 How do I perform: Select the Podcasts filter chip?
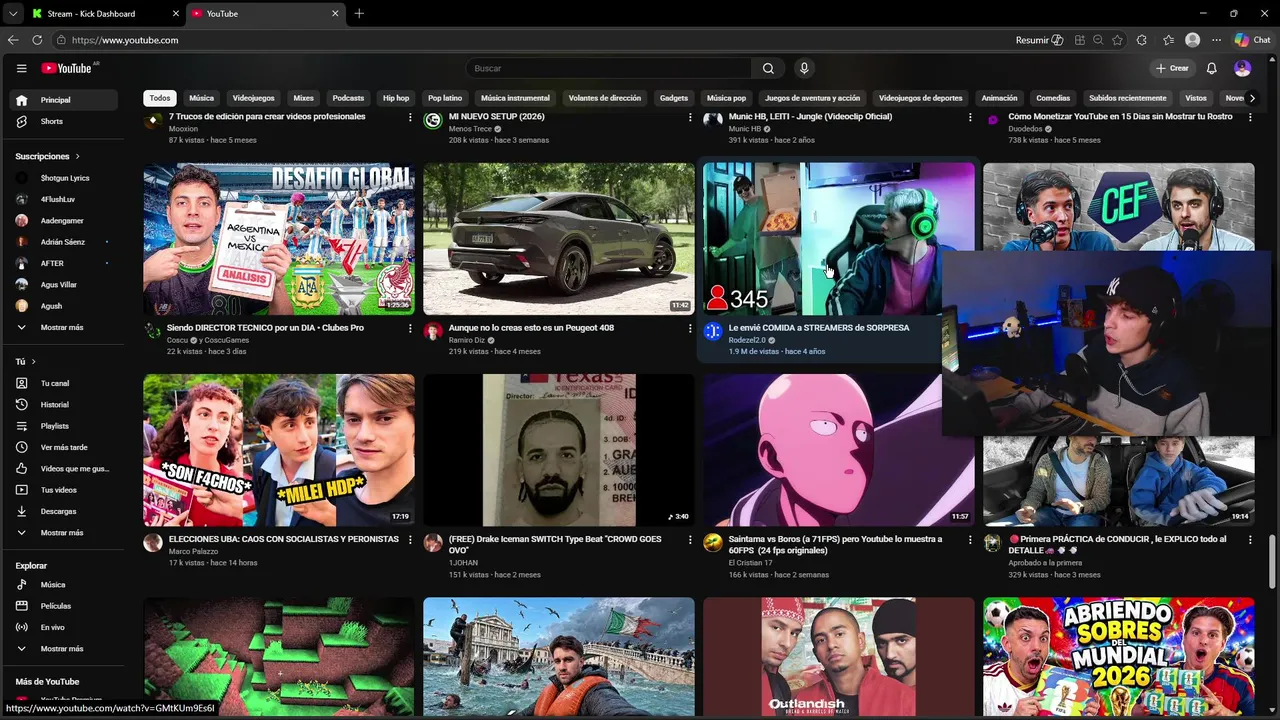(x=348, y=98)
